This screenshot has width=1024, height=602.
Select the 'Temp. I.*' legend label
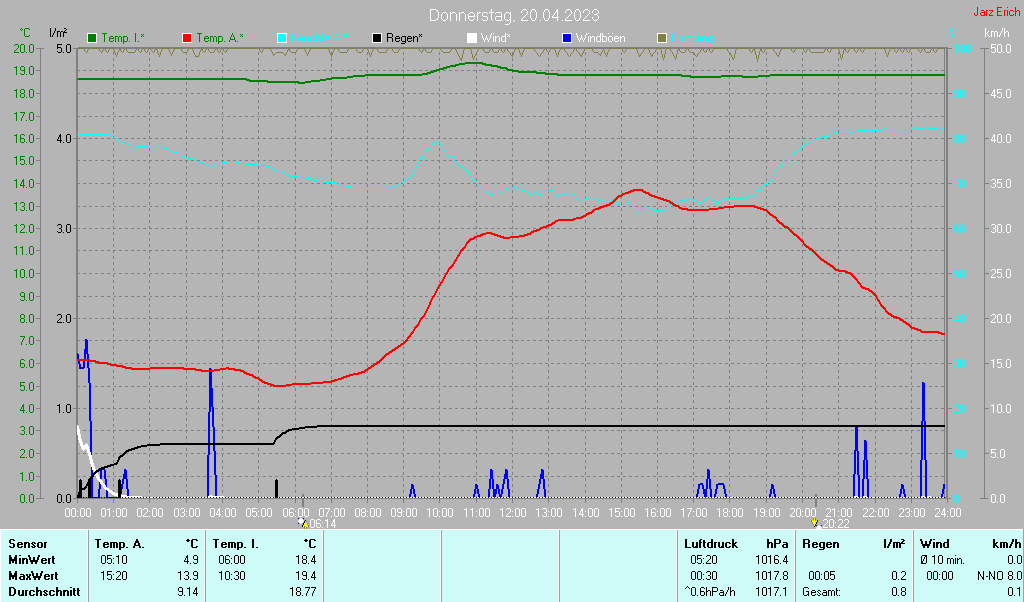coord(123,39)
